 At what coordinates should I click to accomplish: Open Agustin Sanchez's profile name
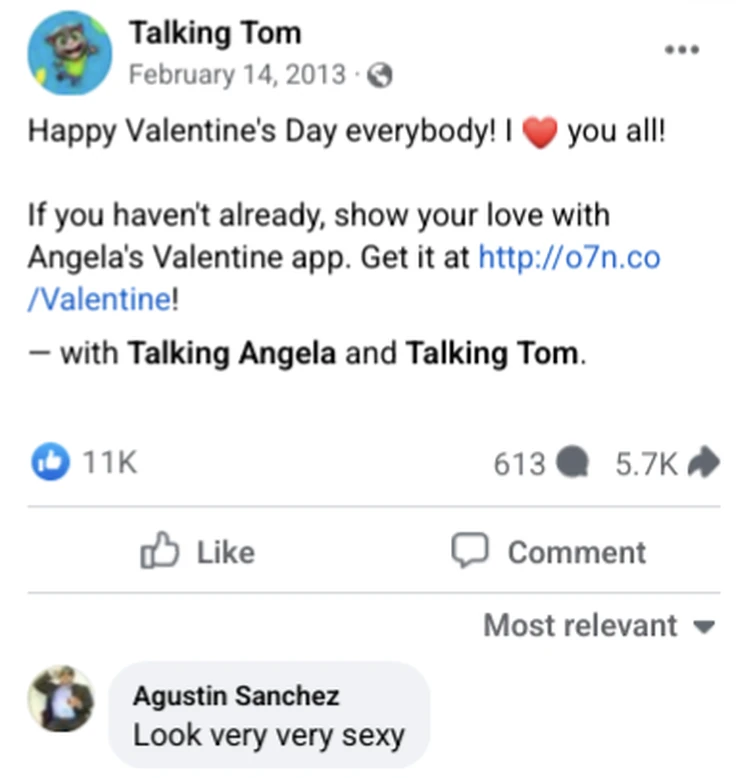(236, 695)
